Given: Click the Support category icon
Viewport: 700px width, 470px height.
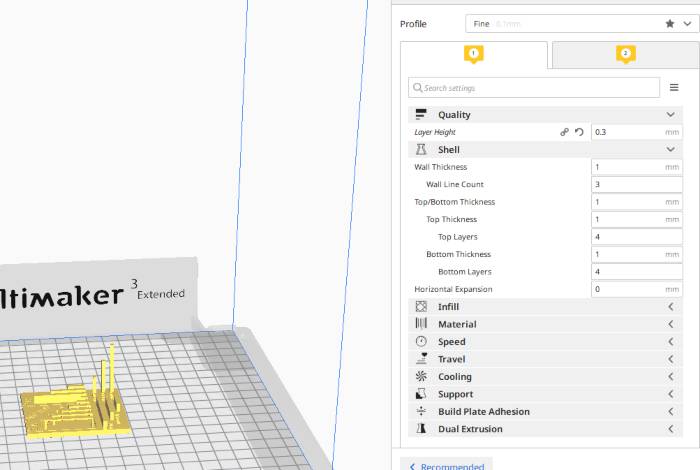Looking at the screenshot, I should tap(421, 394).
